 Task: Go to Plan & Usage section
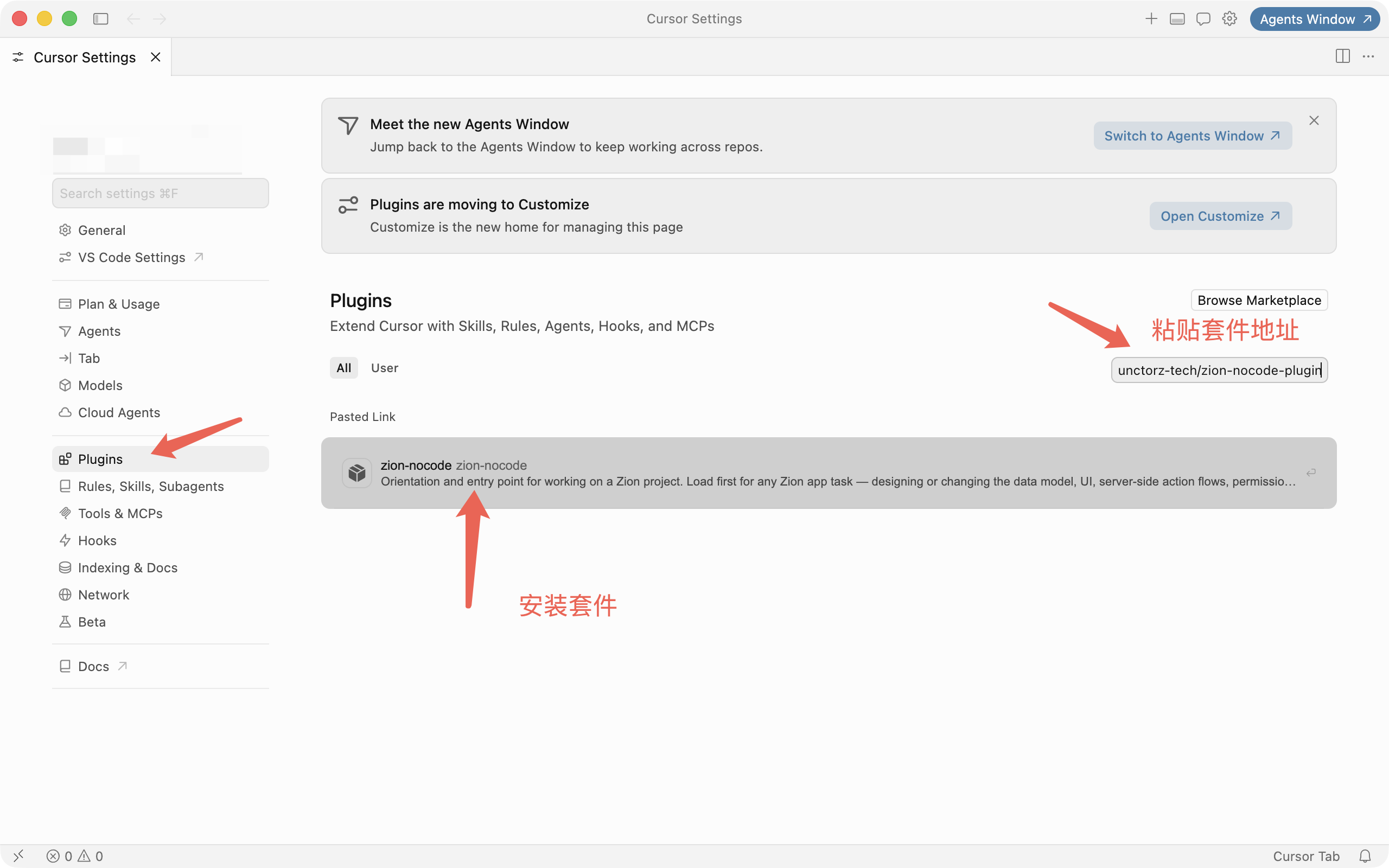pyautogui.click(x=160, y=304)
